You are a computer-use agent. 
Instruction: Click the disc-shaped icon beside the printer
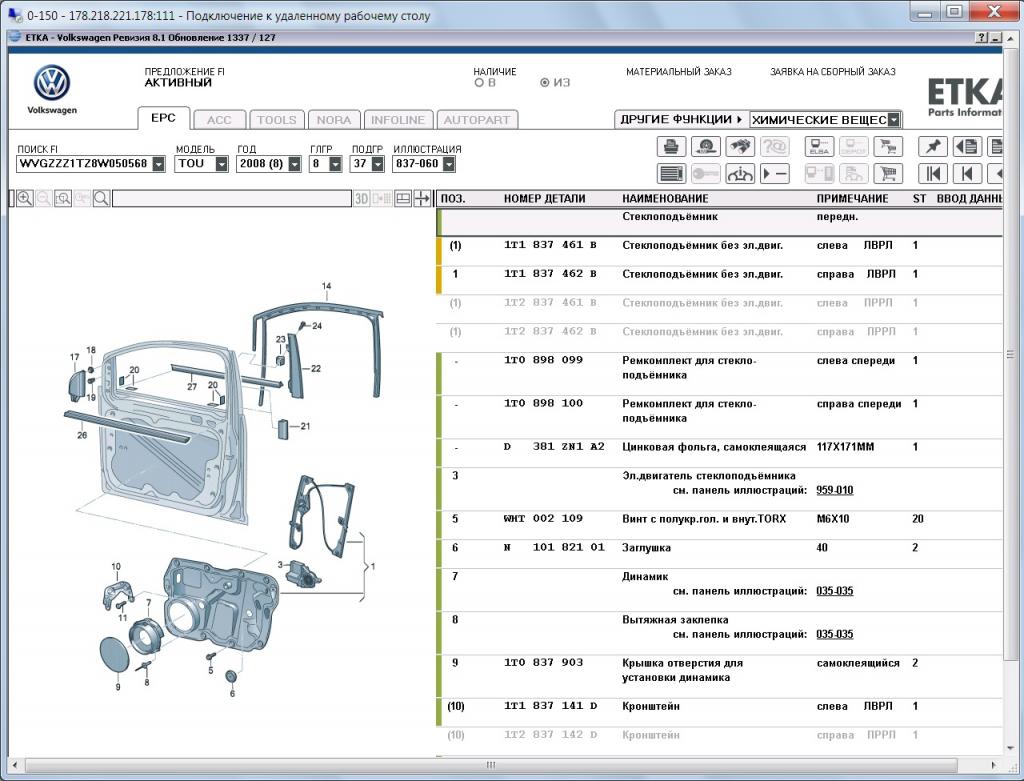click(705, 146)
